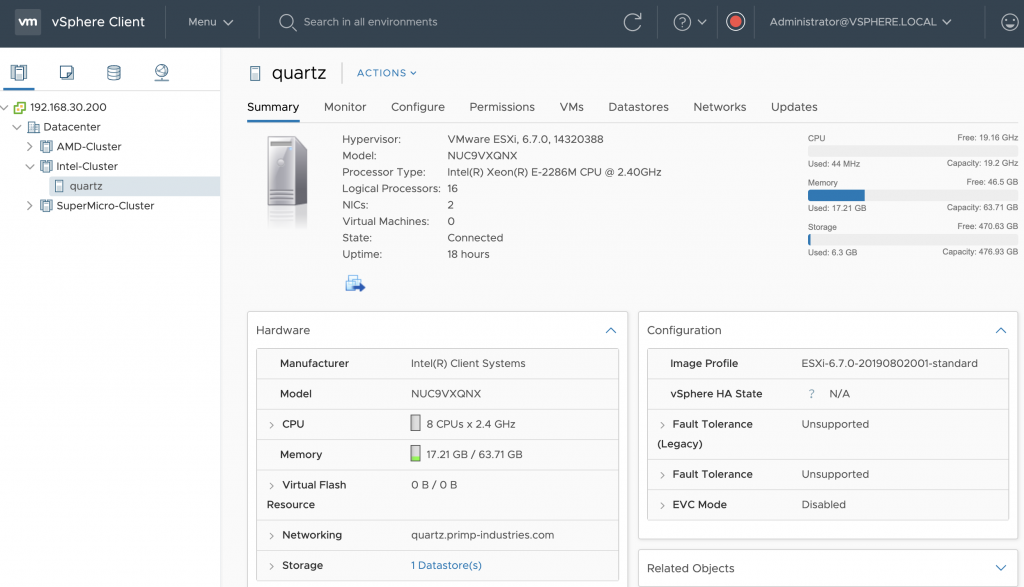Click the SuperMicro-Cluster cluster icon

click(x=46, y=206)
